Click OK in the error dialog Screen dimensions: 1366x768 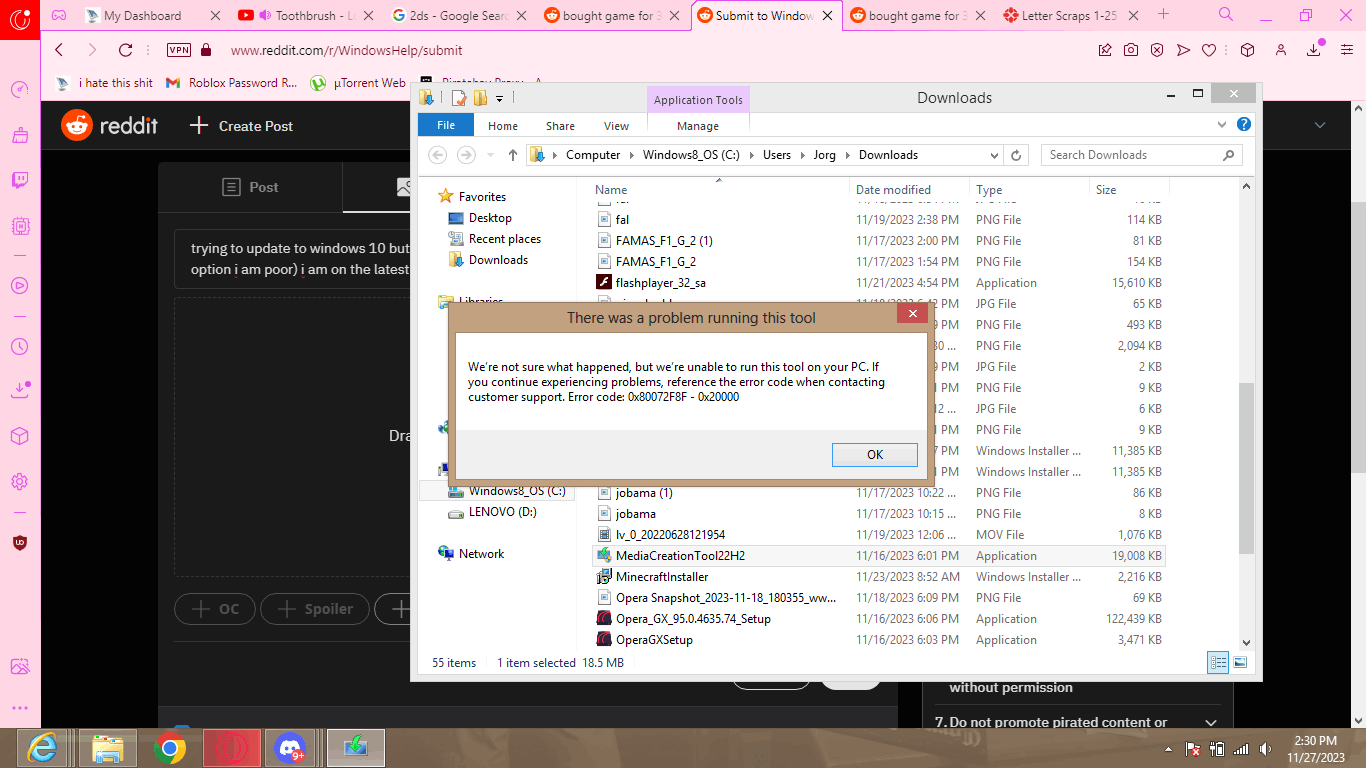tap(874, 454)
